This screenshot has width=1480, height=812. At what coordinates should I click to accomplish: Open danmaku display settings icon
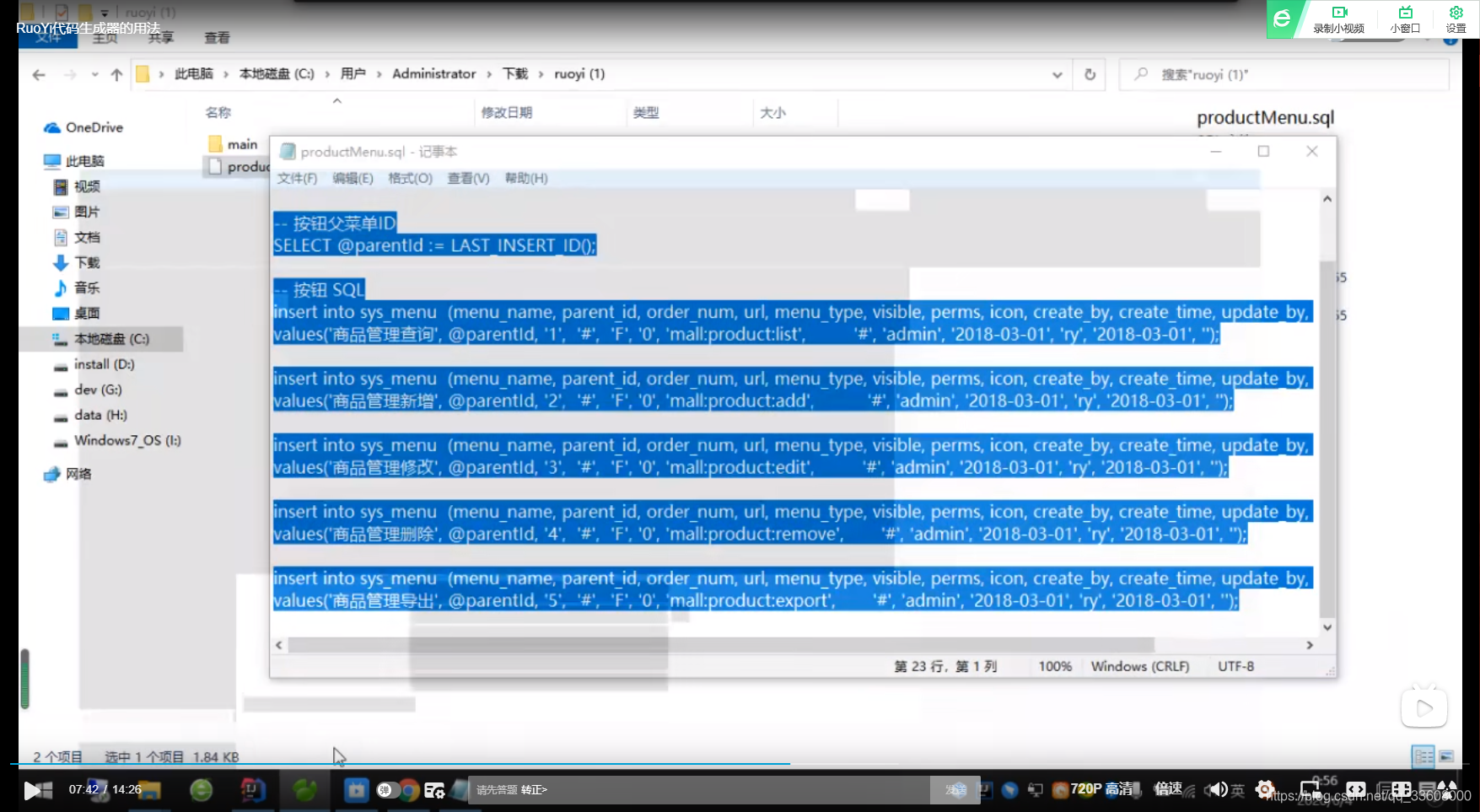pos(434,790)
